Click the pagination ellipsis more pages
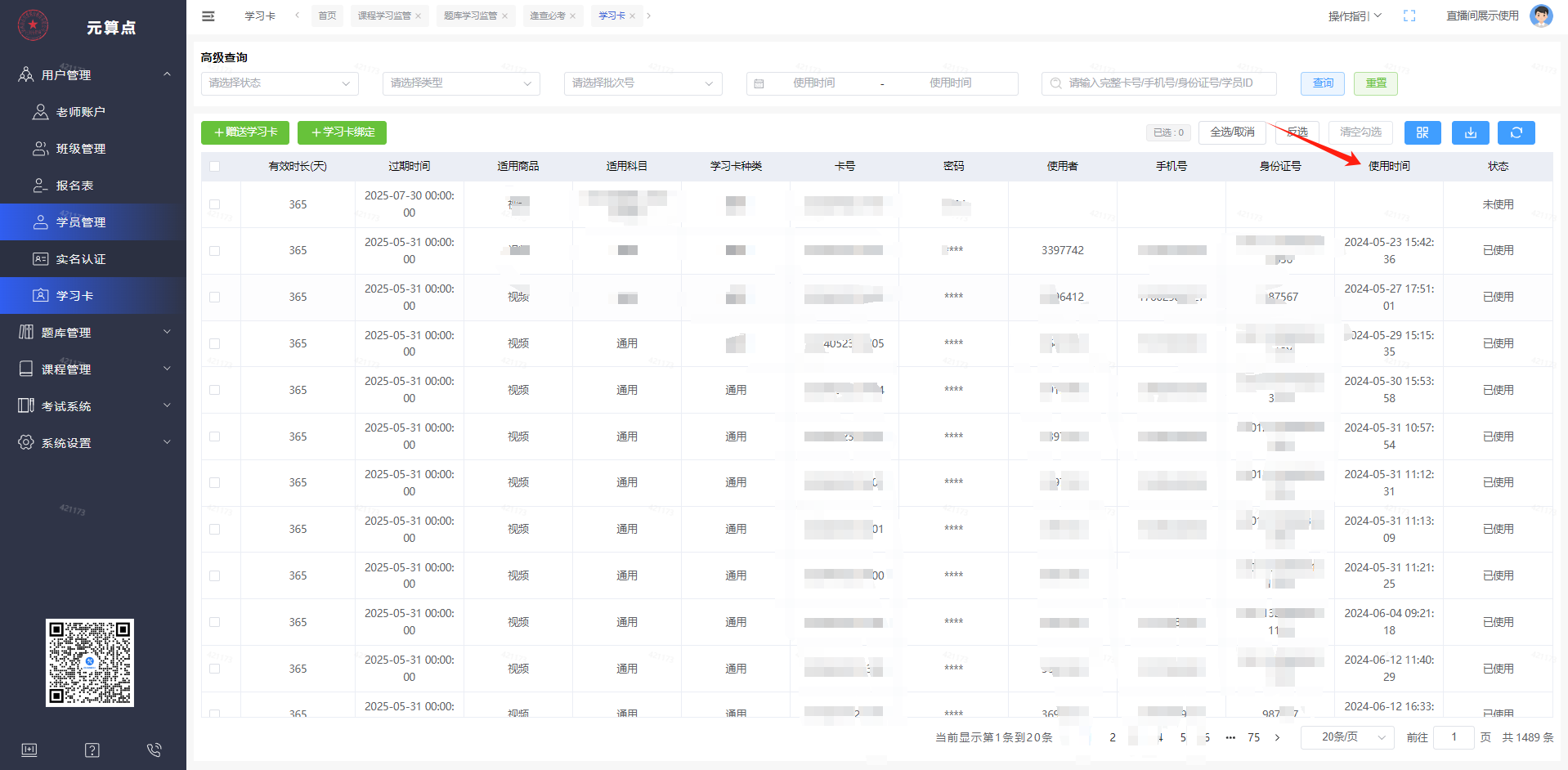The image size is (1568, 770). coord(1230,737)
